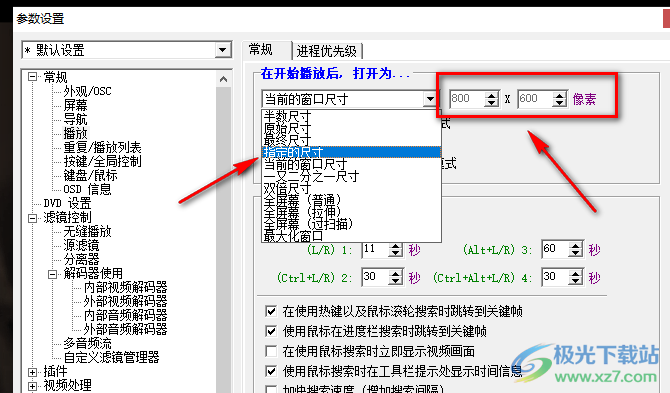Choose 一又二分之一尺寸 from the dropdown list
This screenshot has width=670, height=393.
(351, 176)
